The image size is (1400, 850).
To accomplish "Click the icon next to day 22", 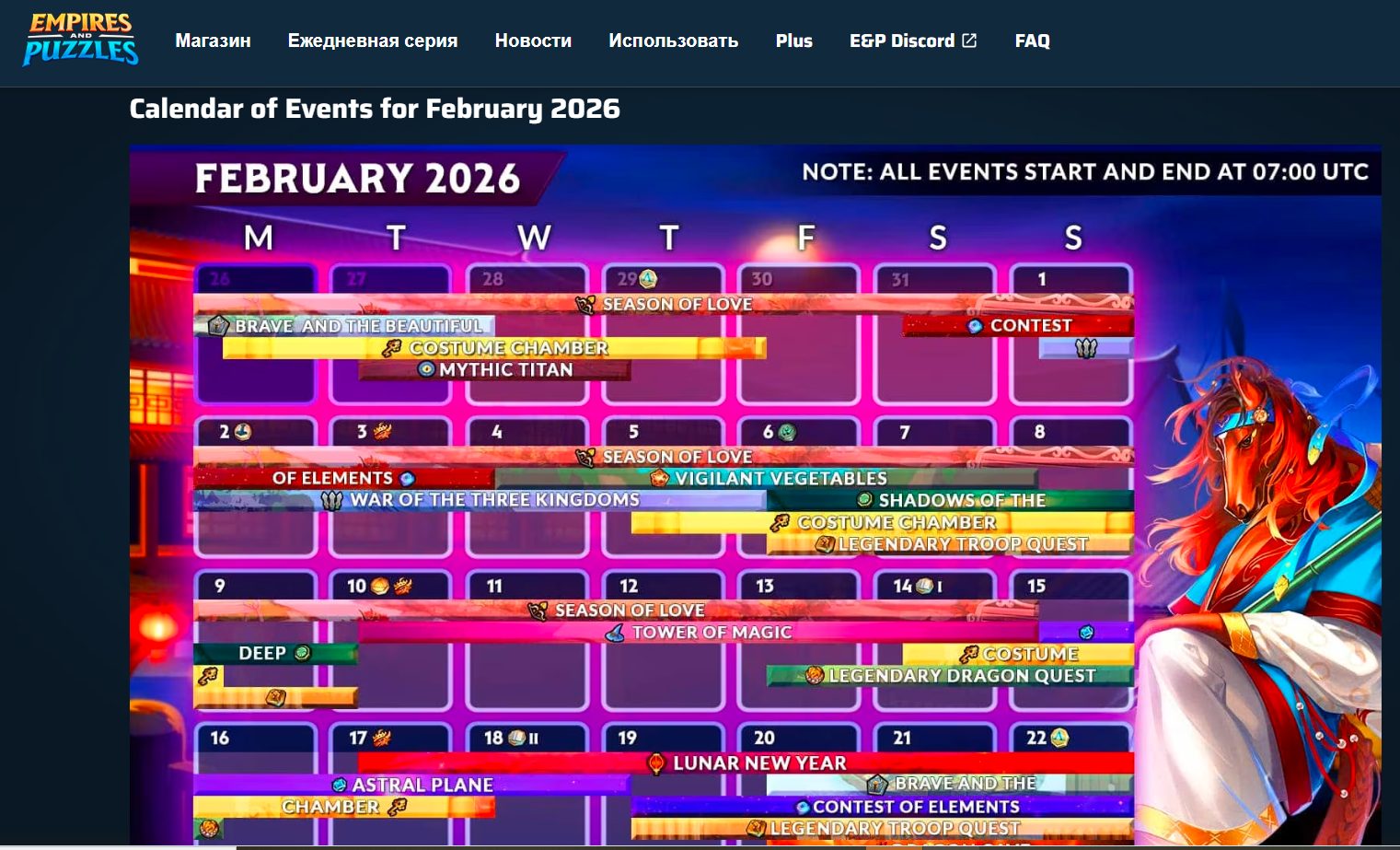I will [x=1059, y=738].
